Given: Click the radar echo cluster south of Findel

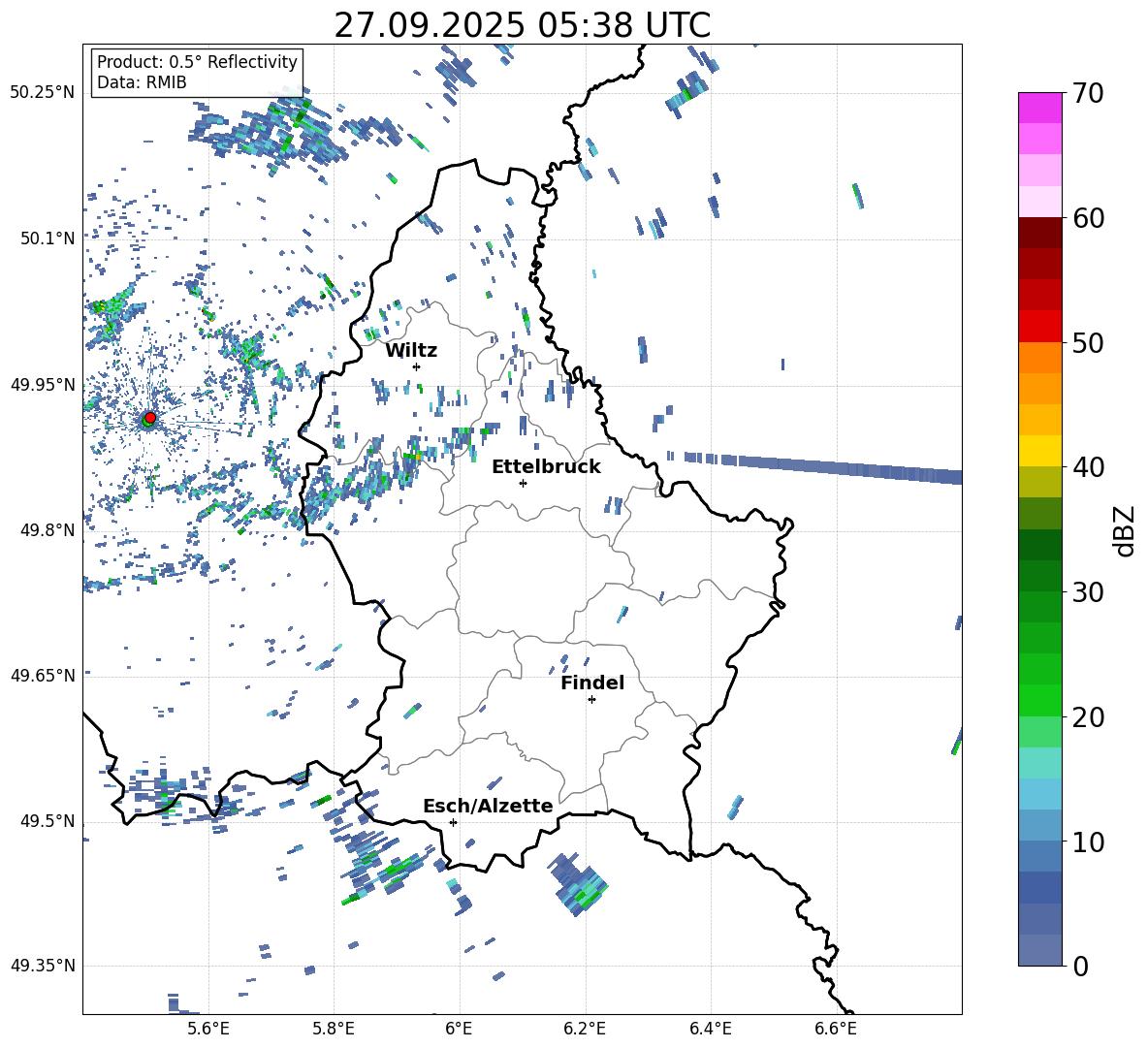Looking at the screenshot, I should (580, 884).
